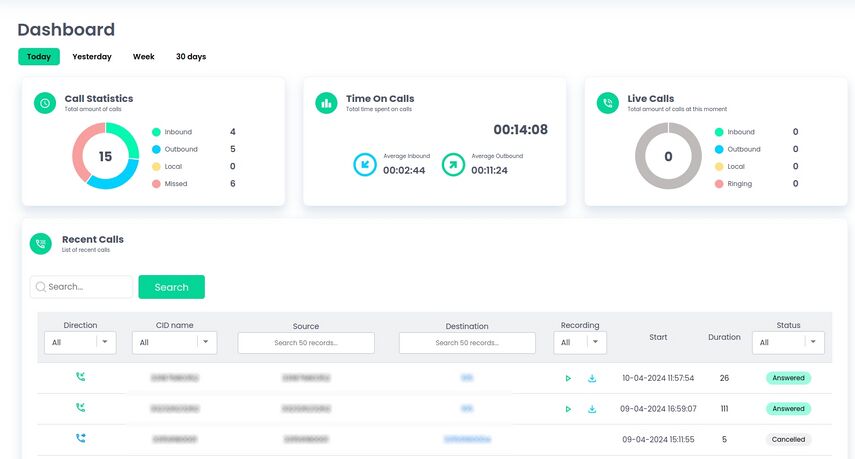The height and width of the screenshot is (459, 855).
Task: Open the Recording filter dropdown
Action: 580,342
